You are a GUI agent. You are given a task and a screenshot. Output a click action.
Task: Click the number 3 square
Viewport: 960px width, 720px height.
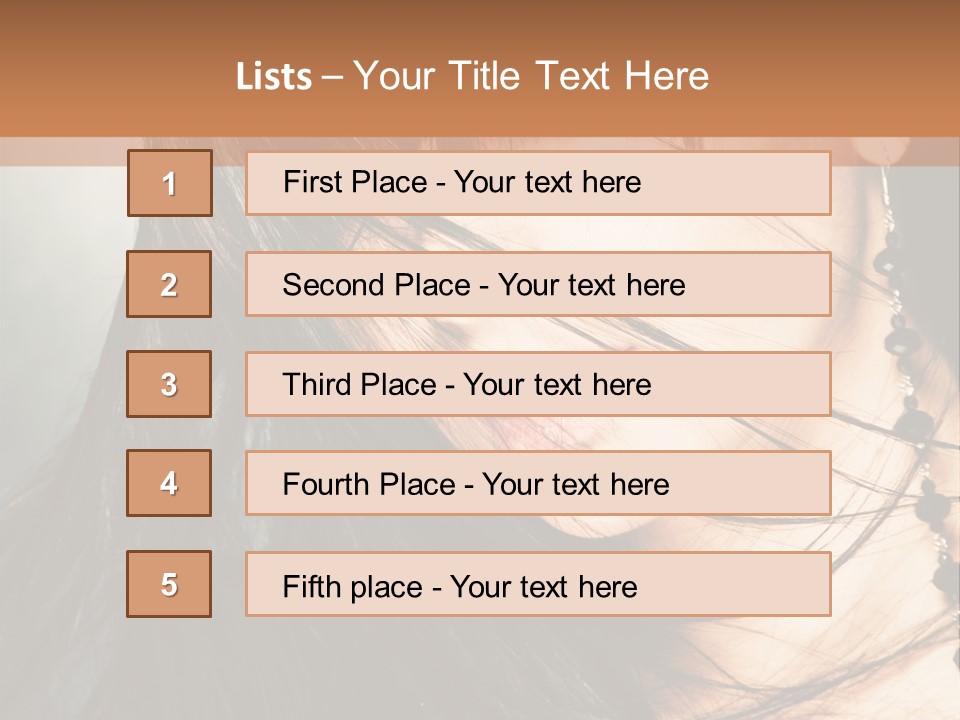170,384
